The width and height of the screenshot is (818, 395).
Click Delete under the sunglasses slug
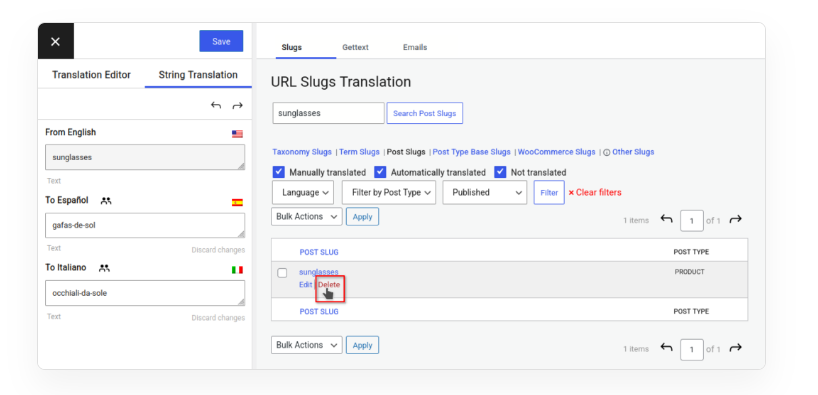[x=329, y=285]
